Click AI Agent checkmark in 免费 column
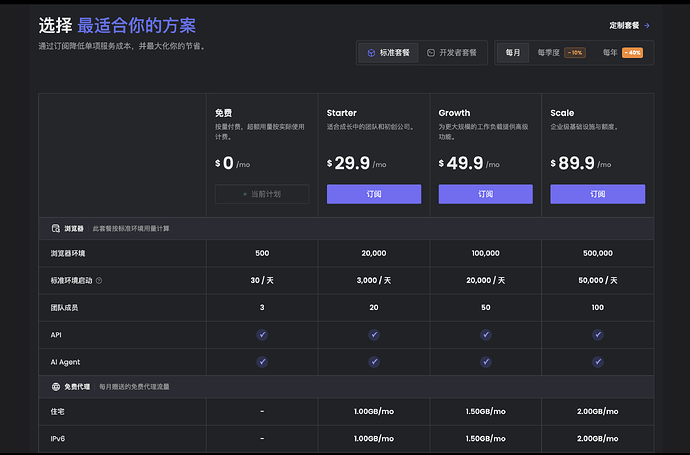Viewport: 690px width, 455px height. [262, 362]
